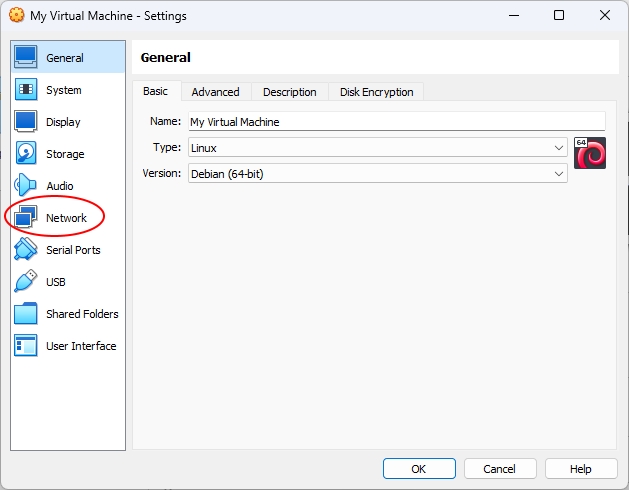This screenshot has height=490, width=629.
Task: Open the Disk Encryption tab
Action: pos(376,92)
